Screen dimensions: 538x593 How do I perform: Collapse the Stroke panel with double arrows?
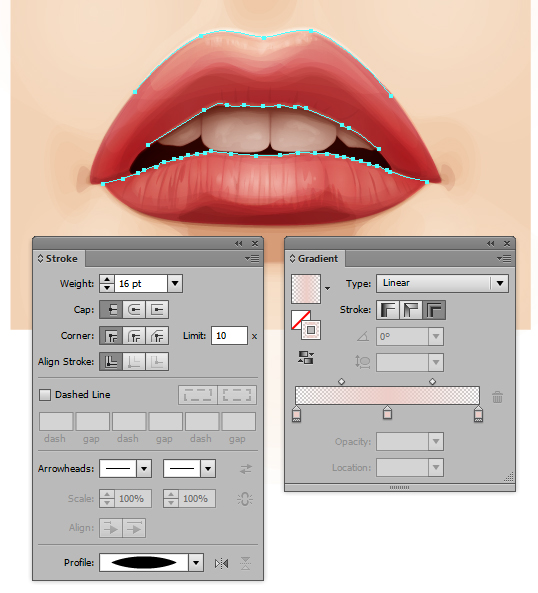pos(238,244)
